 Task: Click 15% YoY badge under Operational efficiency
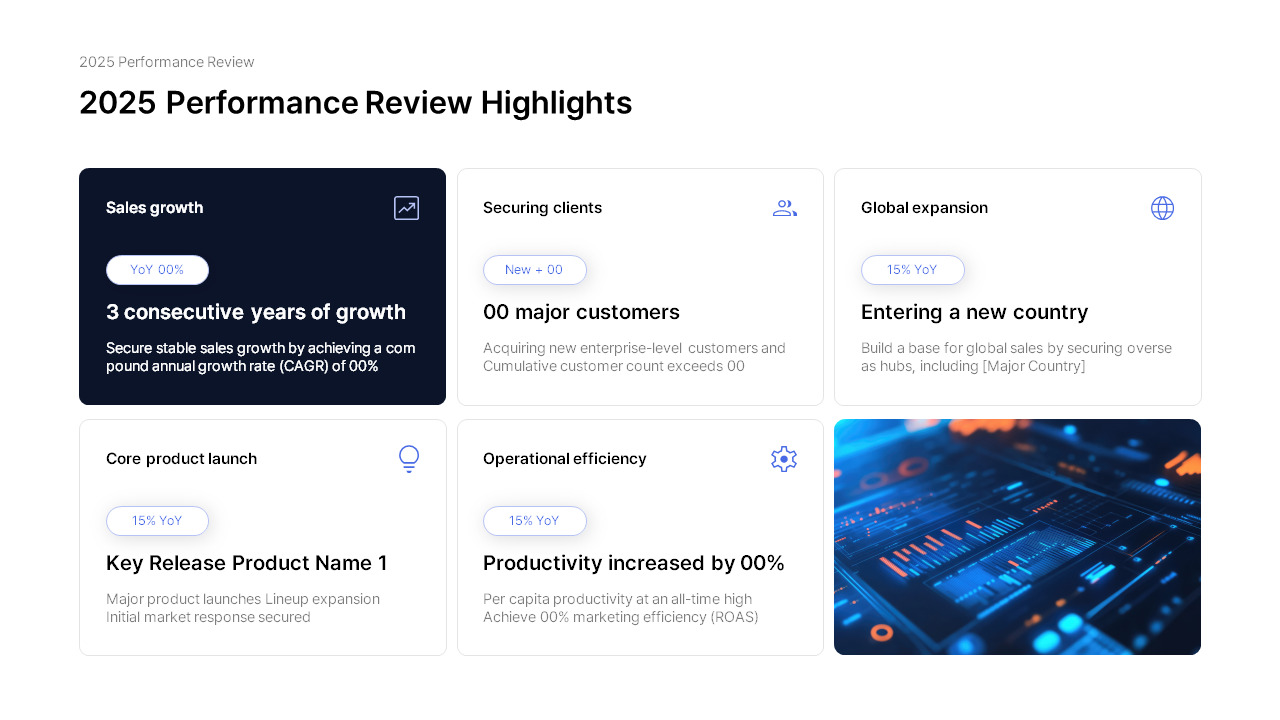[x=534, y=521]
